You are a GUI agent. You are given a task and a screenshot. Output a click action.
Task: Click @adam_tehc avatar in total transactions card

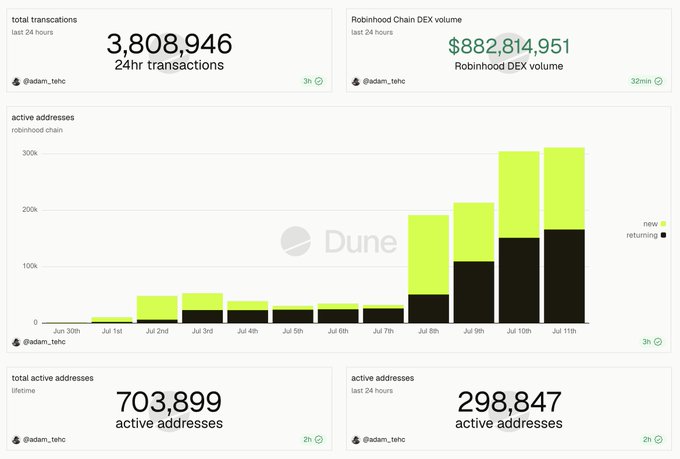pos(16,82)
